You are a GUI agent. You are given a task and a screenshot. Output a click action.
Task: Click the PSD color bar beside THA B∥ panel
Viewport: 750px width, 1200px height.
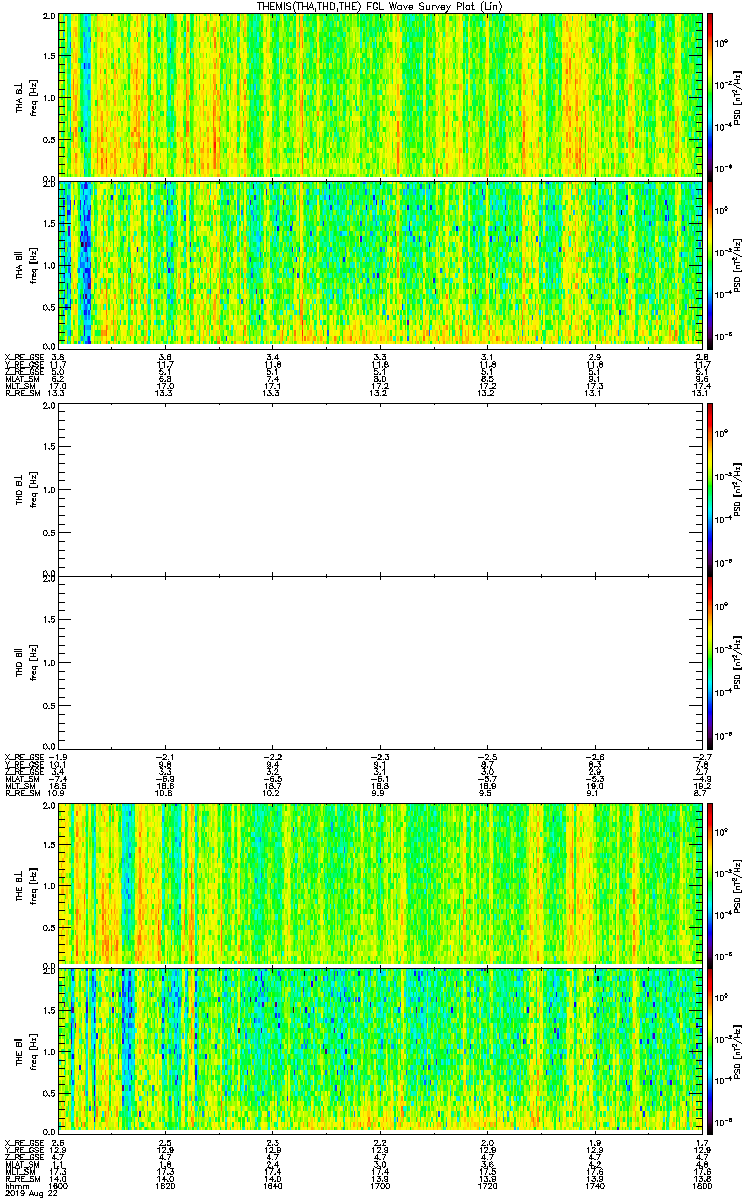tap(710, 263)
